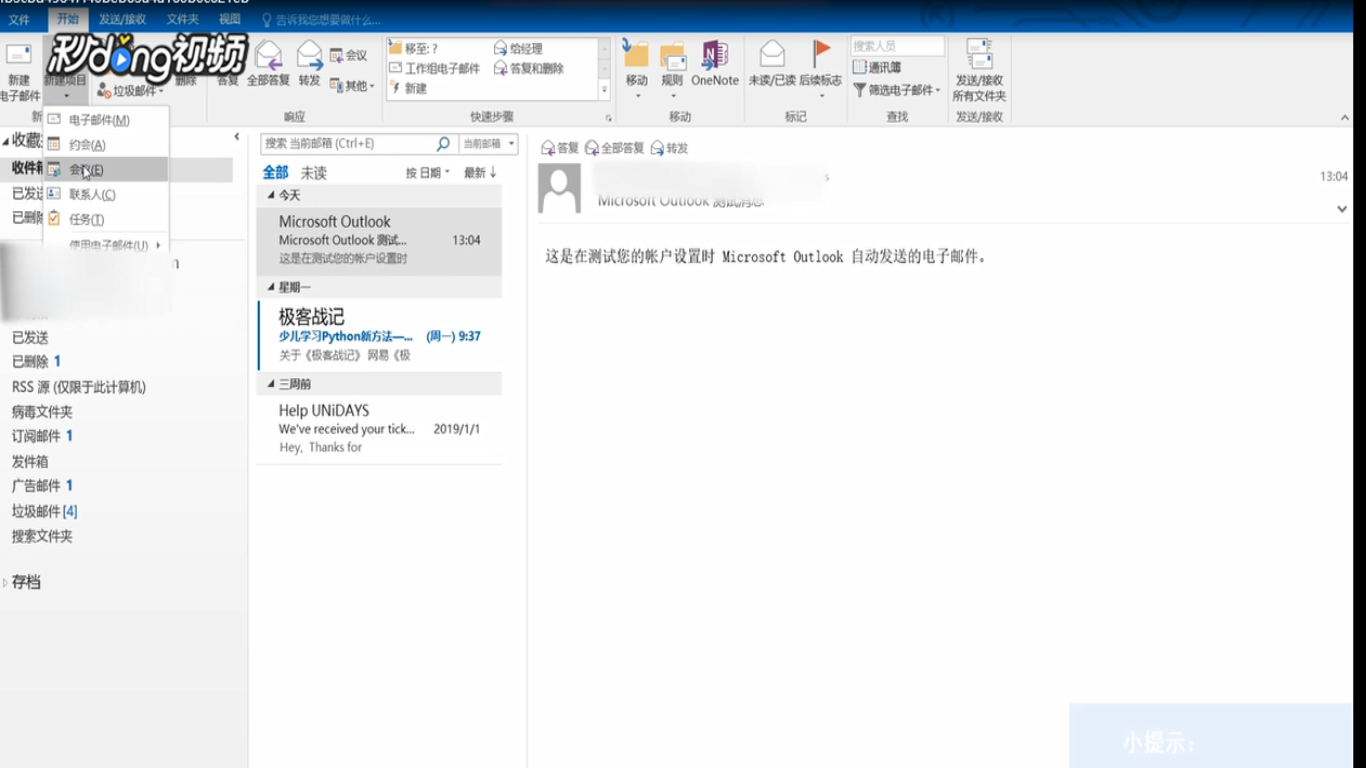Collapse the folder pane with the arrow
The height and width of the screenshot is (768, 1366).
pyautogui.click(x=237, y=137)
